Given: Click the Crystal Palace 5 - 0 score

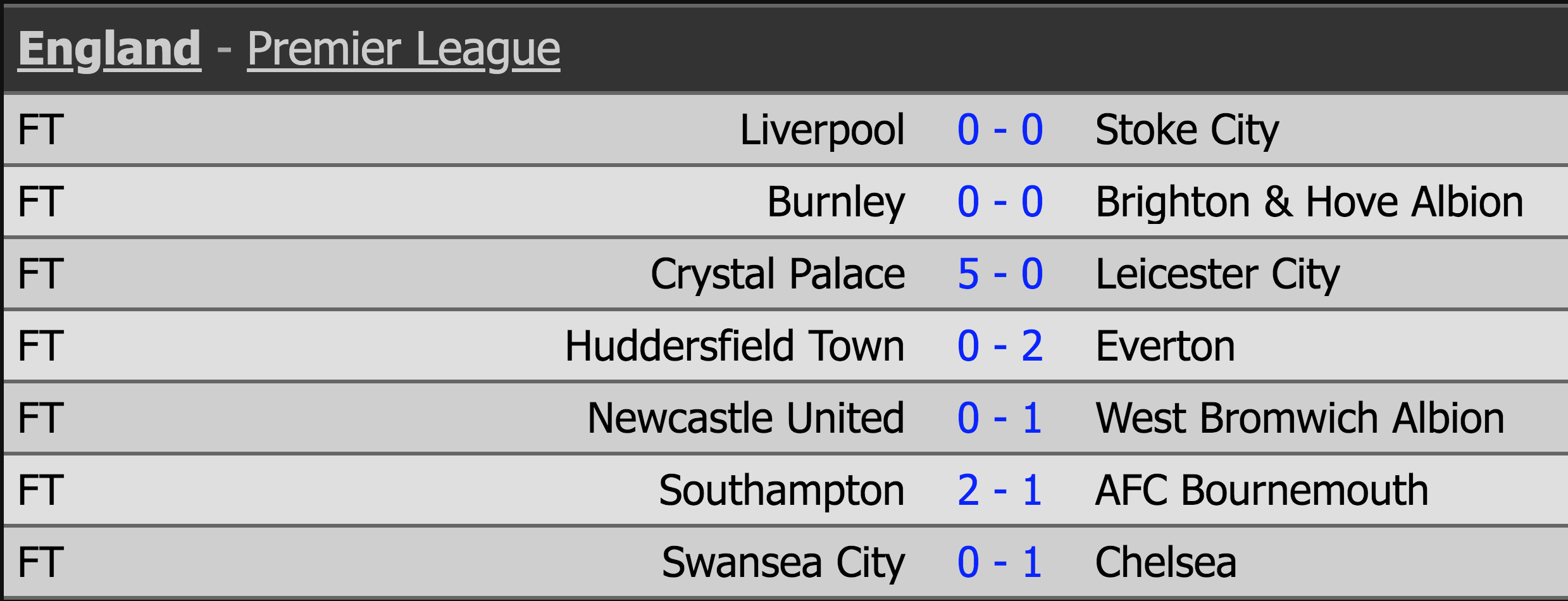Looking at the screenshot, I should [x=1000, y=274].
